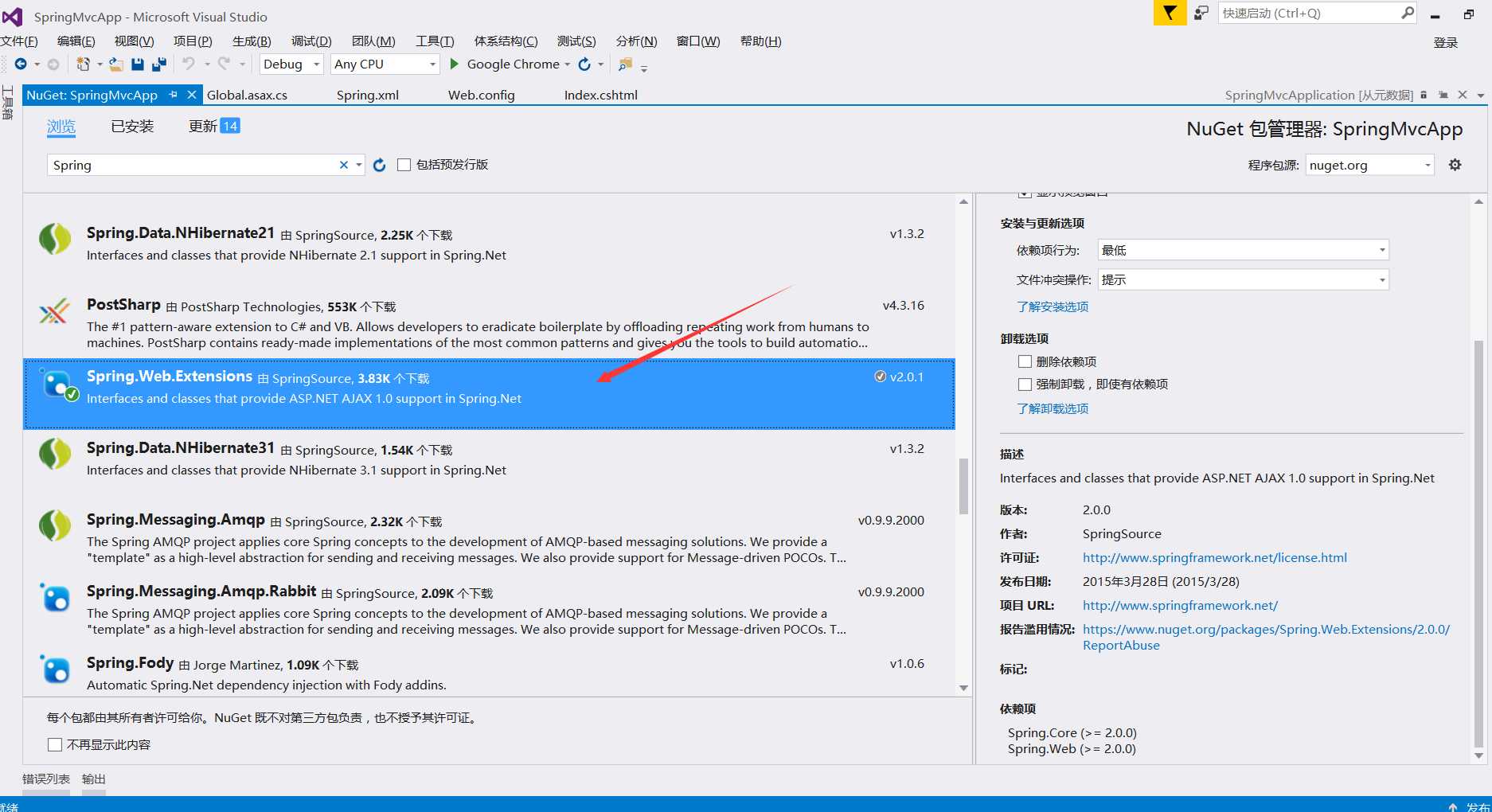
Task: Open the ReportAbuse nuget.org link
Action: [x=1266, y=637]
